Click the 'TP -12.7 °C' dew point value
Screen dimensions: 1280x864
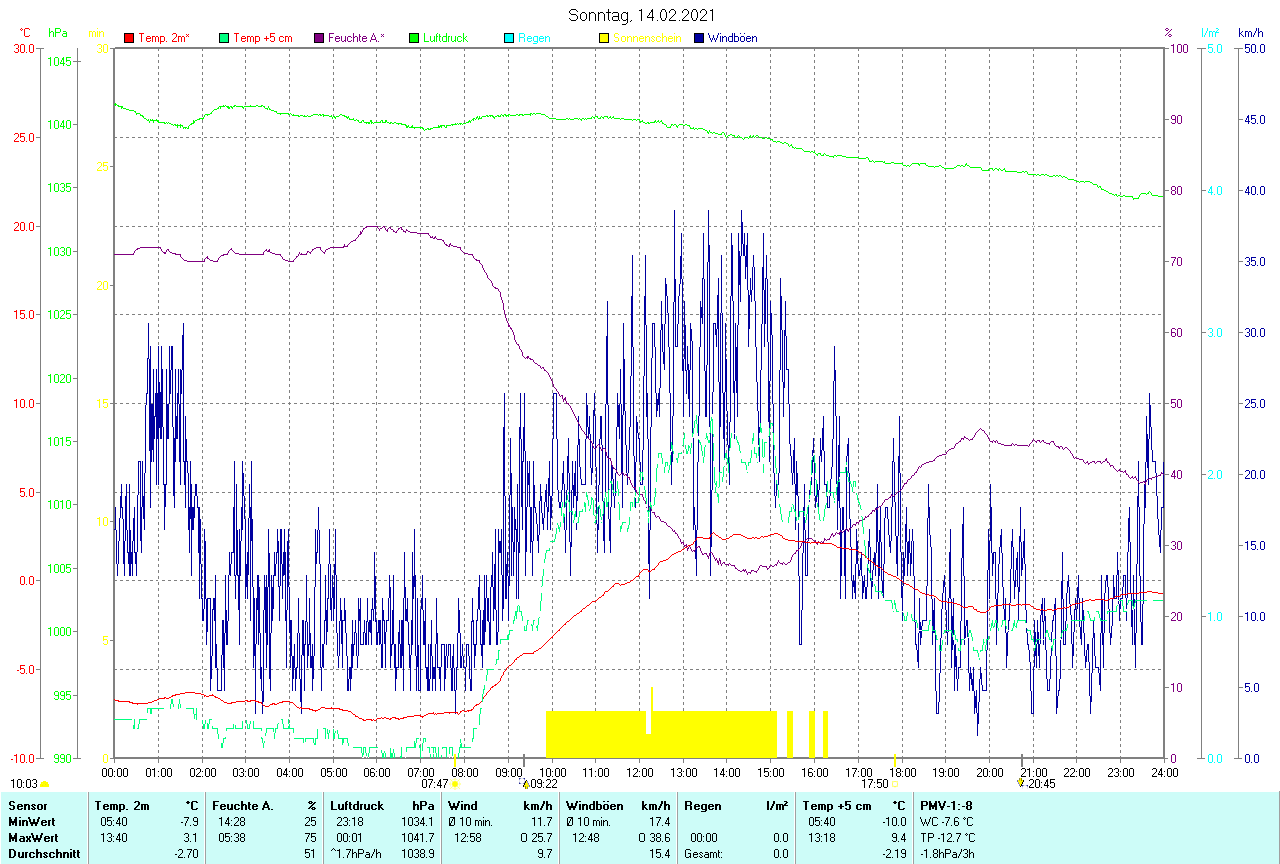click(948, 837)
